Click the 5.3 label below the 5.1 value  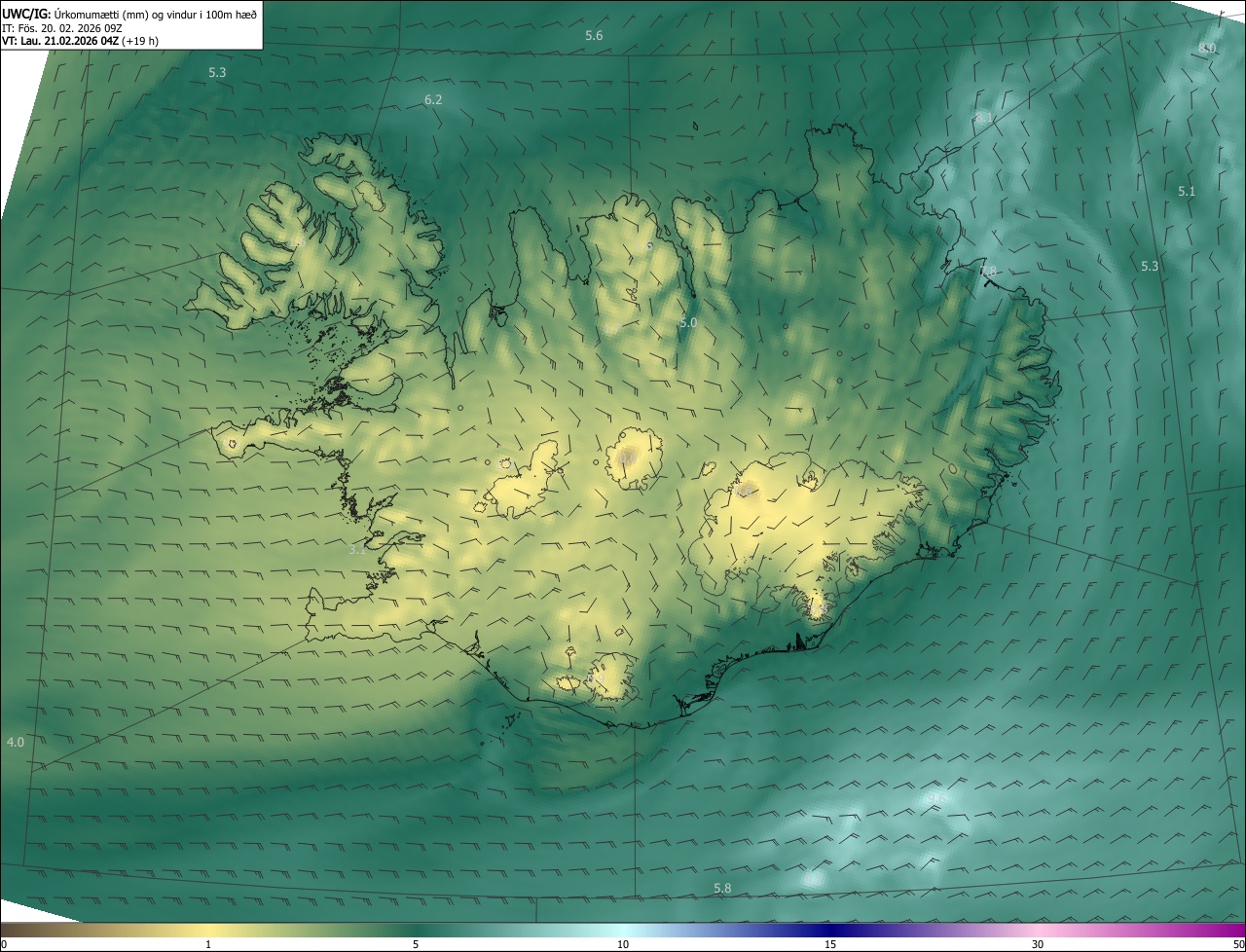click(x=1150, y=266)
